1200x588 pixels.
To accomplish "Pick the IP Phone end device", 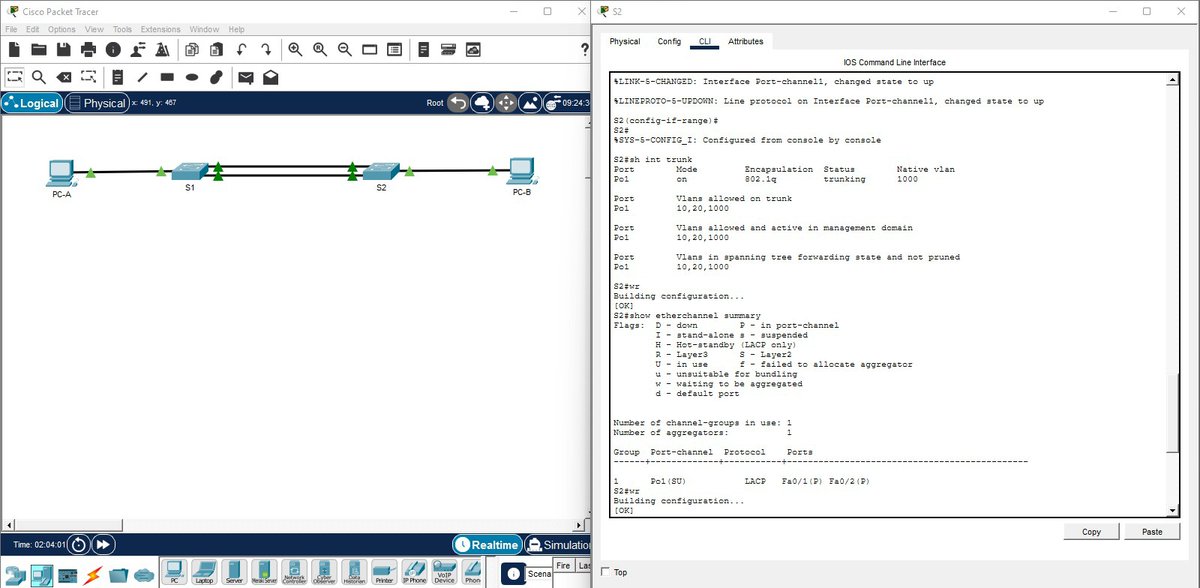I will coord(414,573).
